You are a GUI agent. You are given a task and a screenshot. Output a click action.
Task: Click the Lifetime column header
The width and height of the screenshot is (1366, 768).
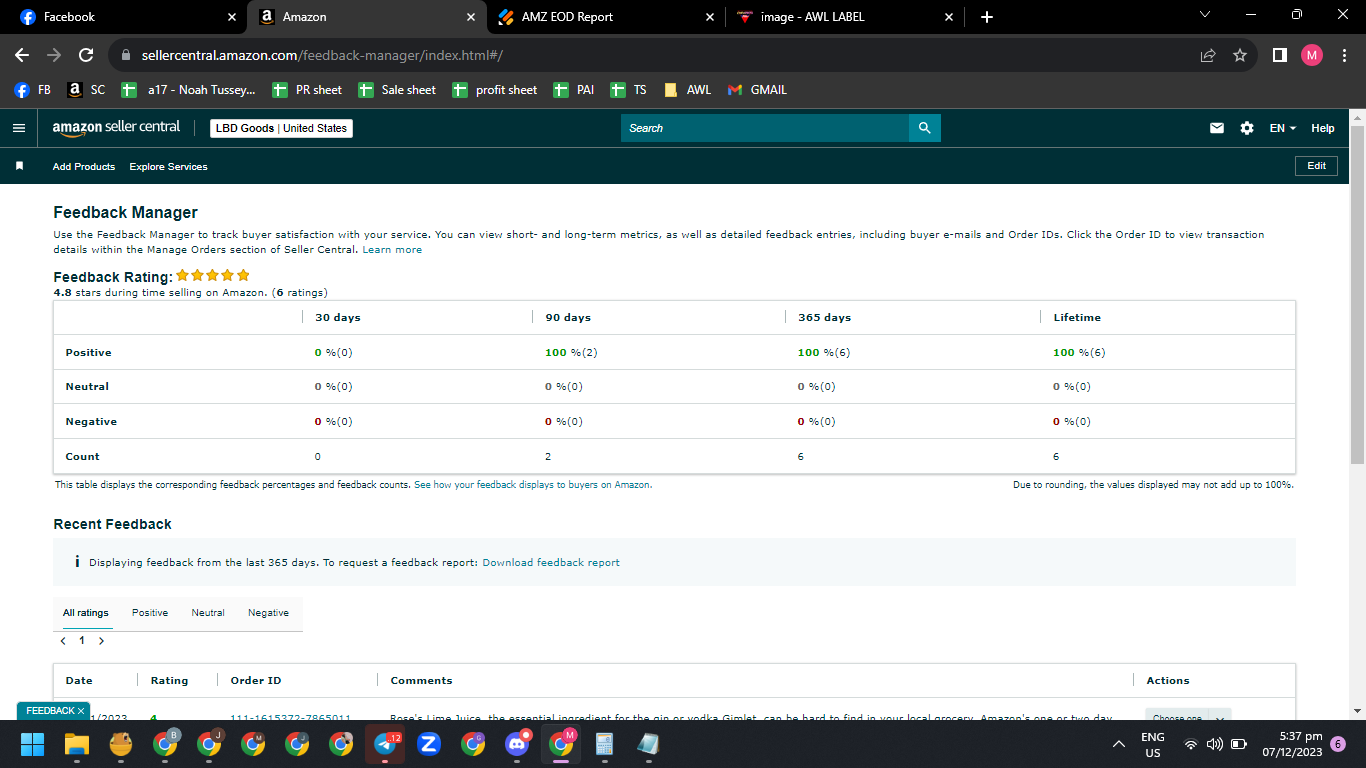click(1077, 317)
